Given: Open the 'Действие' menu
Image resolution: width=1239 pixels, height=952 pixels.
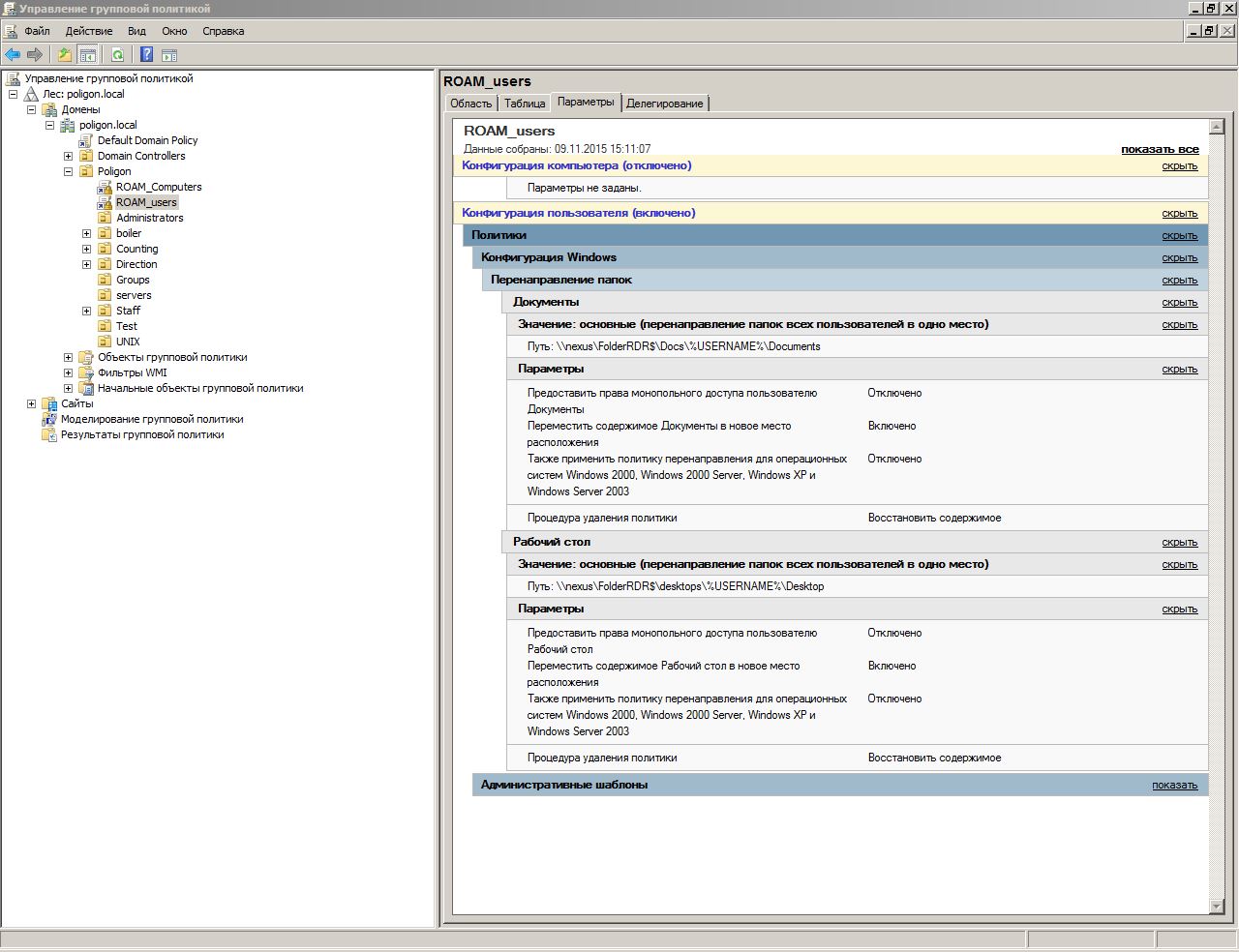Looking at the screenshot, I should [x=89, y=31].
